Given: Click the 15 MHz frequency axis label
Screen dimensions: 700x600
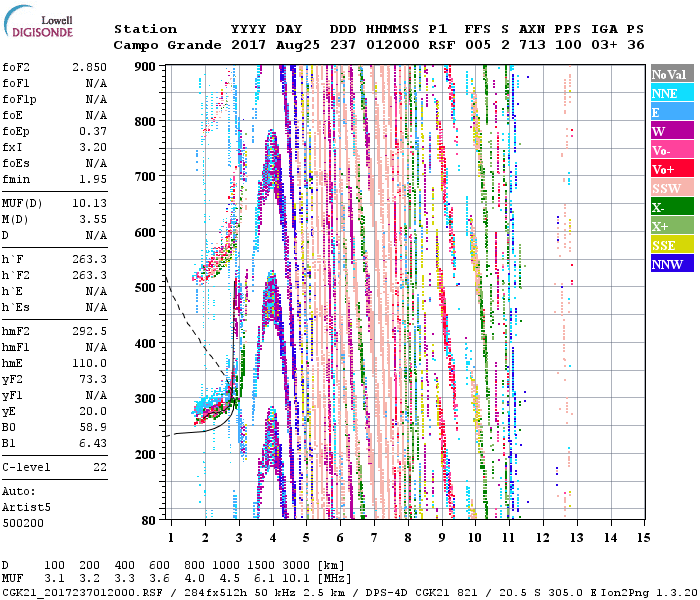Looking at the screenshot, I should [643, 538].
